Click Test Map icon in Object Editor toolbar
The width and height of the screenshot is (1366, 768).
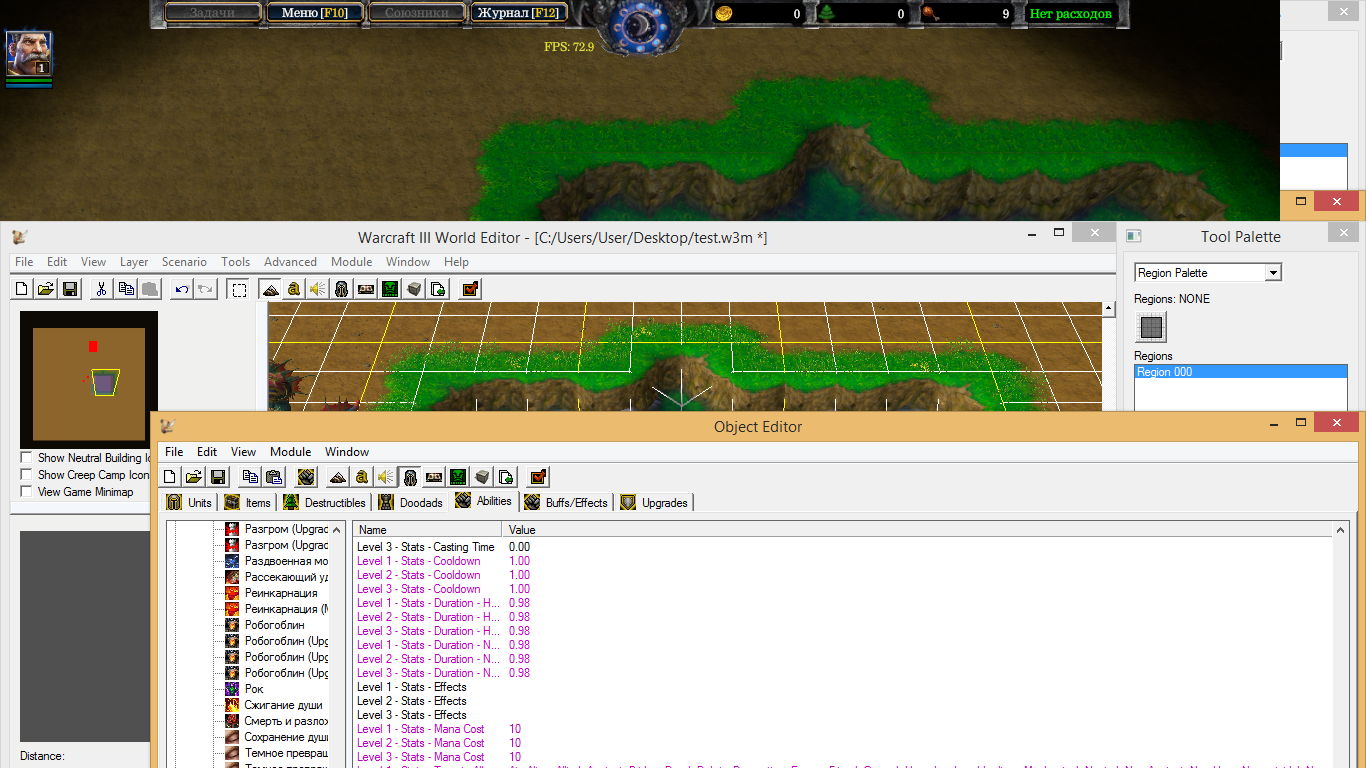click(538, 477)
